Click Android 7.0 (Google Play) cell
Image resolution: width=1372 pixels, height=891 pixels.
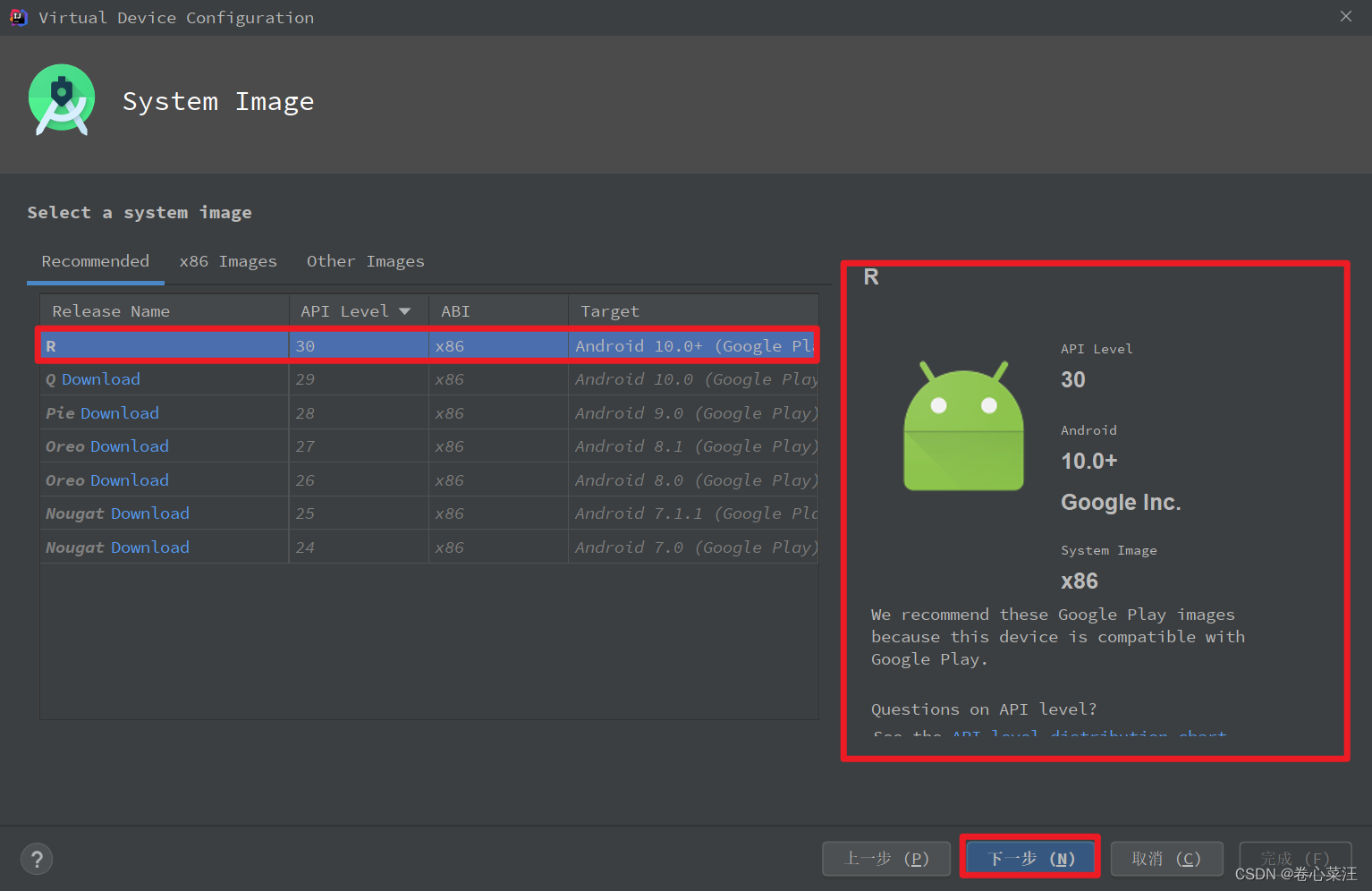(693, 547)
